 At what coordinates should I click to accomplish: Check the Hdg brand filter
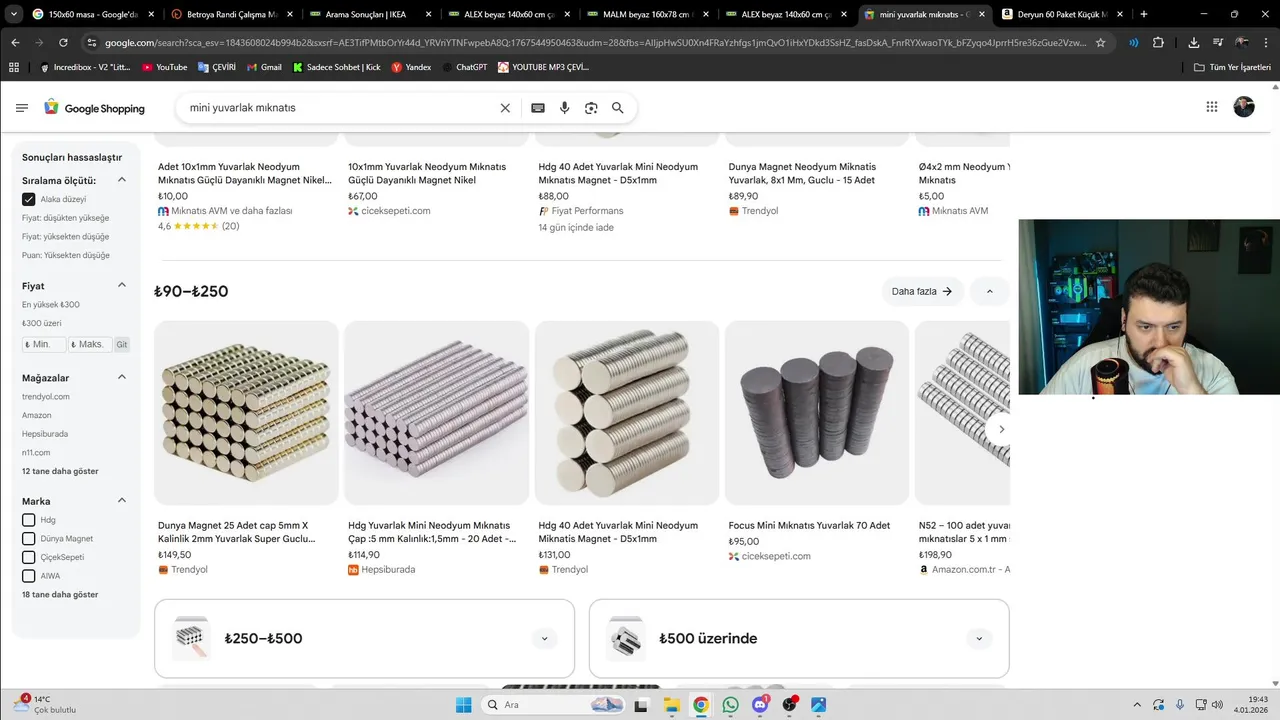click(x=29, y=520)
